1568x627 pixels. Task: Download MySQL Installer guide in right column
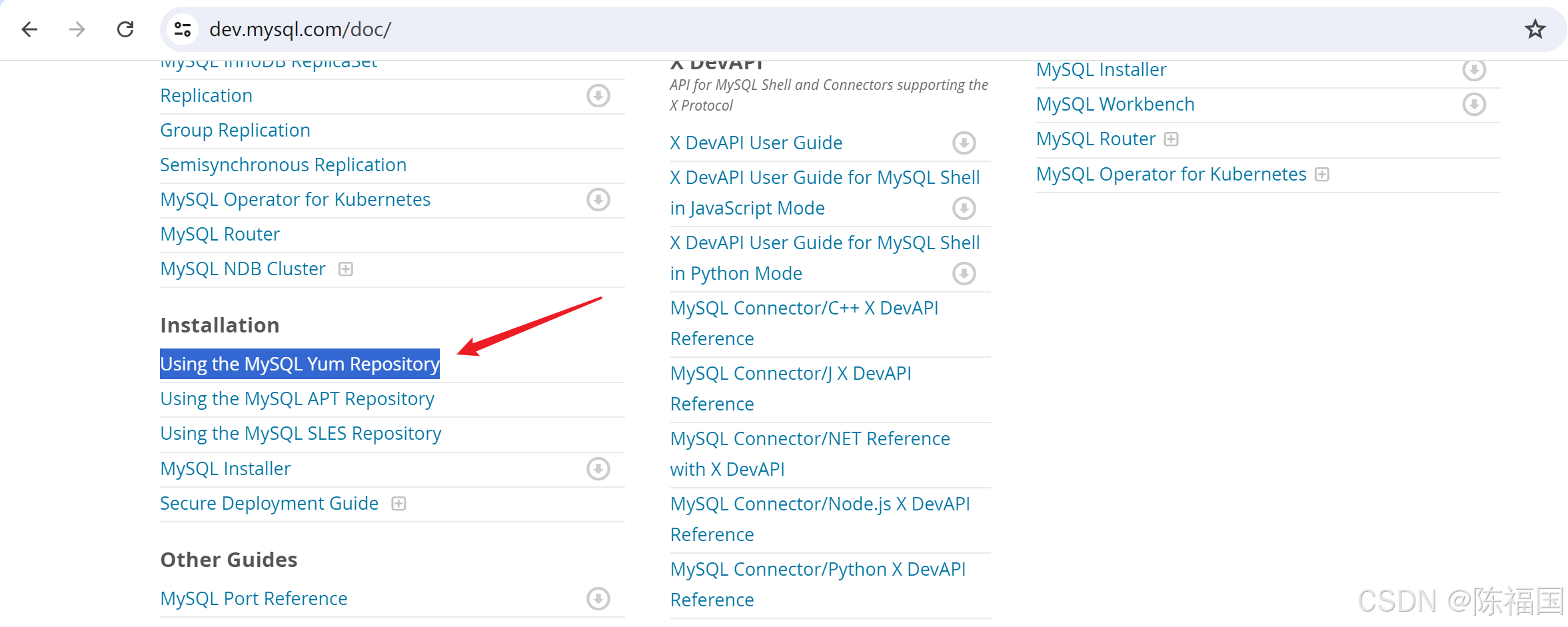pyautogui.click(x=1474, y=69)
